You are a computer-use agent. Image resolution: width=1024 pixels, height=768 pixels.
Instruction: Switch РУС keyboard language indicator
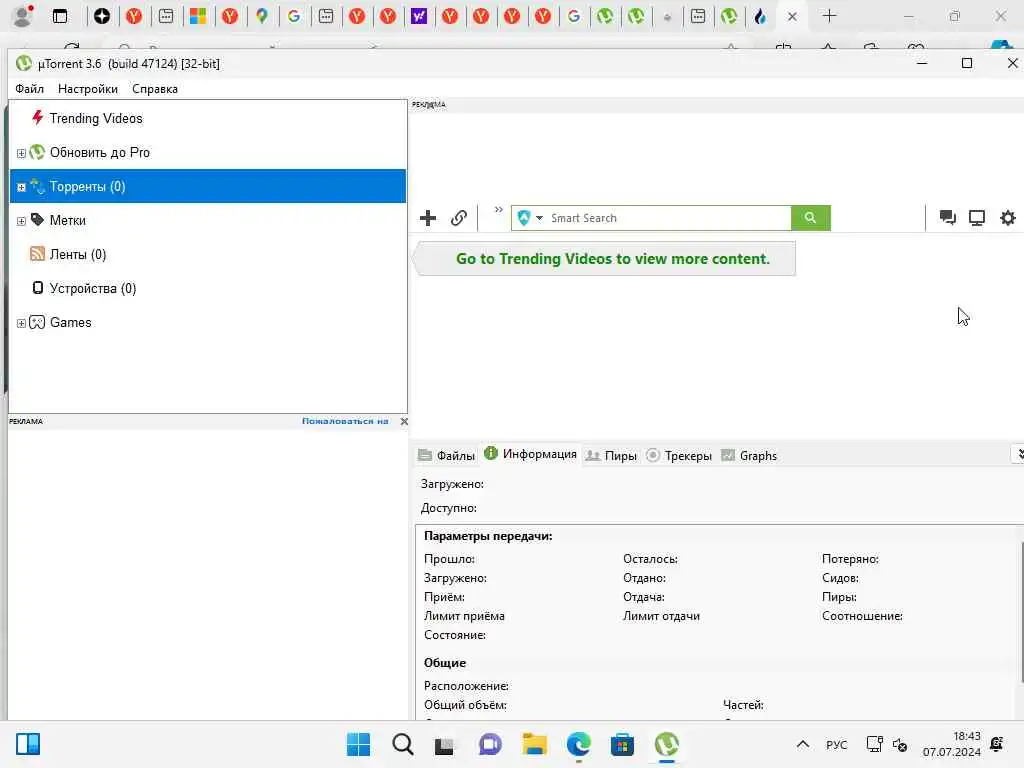pos(836,745)
